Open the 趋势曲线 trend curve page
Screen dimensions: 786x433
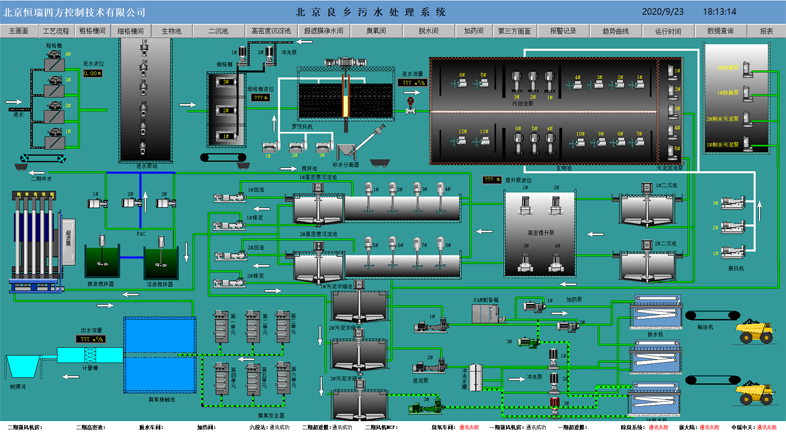click(x=616, y=31)
